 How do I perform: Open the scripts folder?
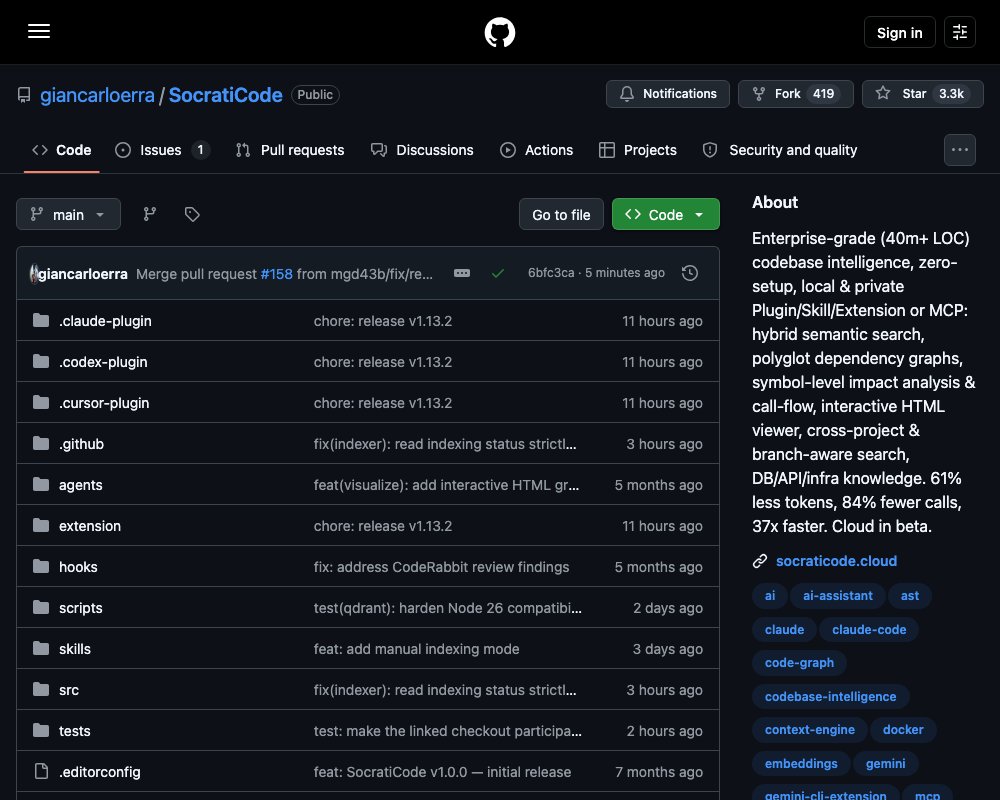click(x=80, y=608)
